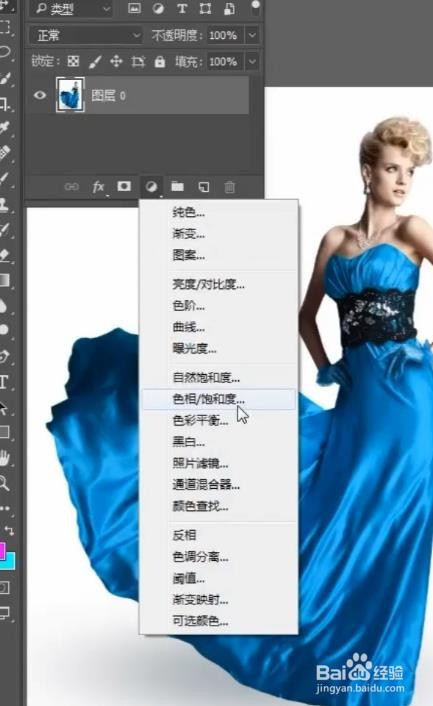Change the screen mode

click(x=4, y=612)
